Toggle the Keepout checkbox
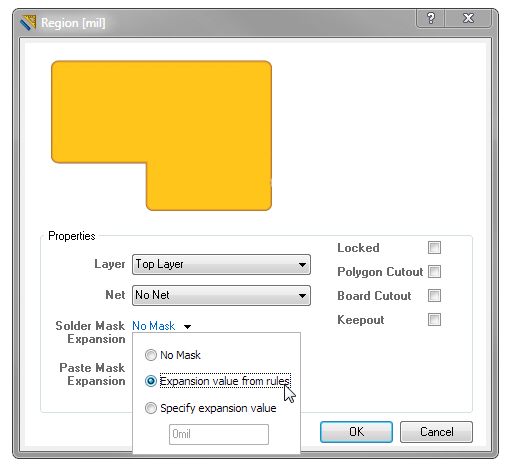This screenshot has height=471, width=517. tap(434, 320)
